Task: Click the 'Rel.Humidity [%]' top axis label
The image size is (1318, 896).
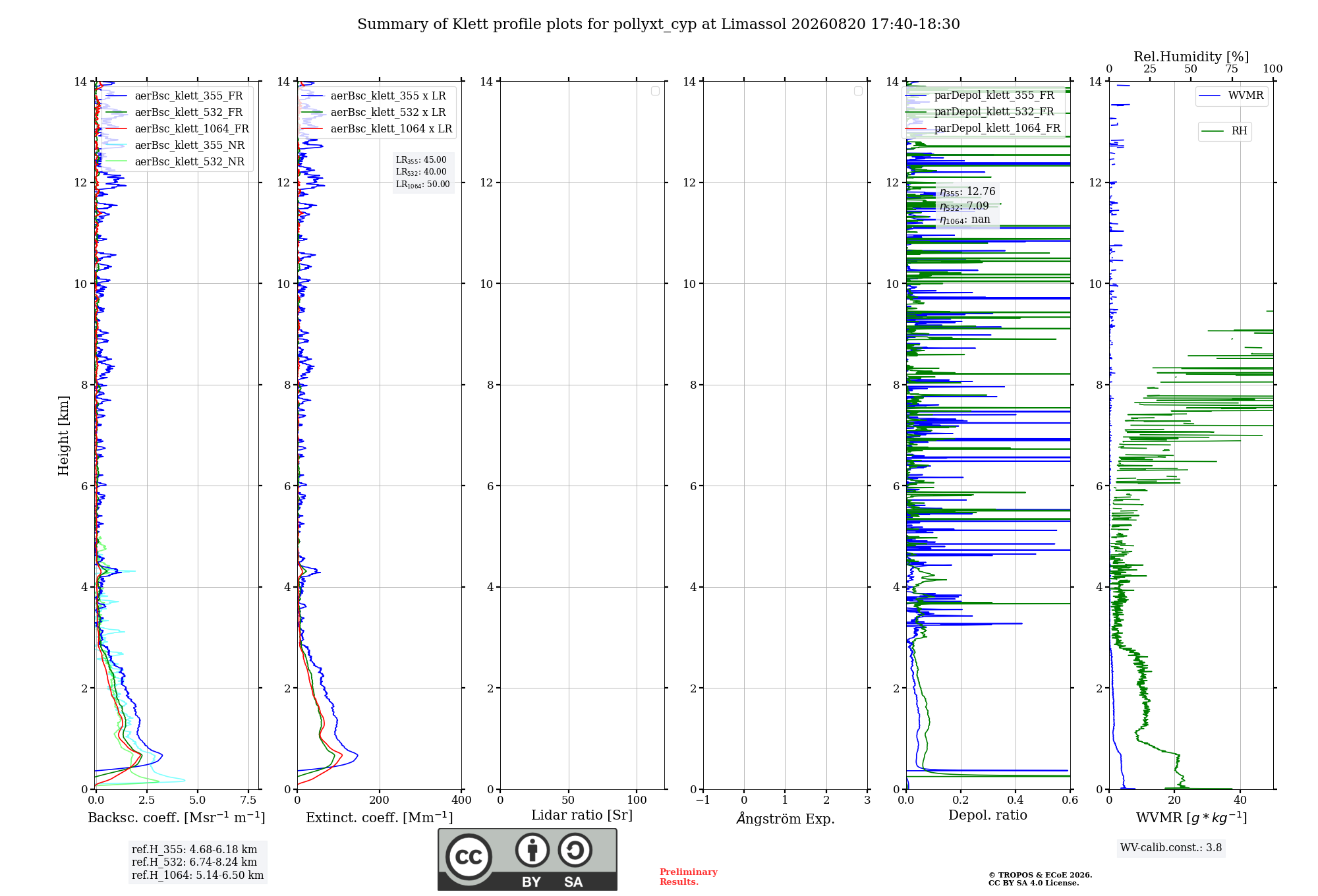Action: (x=1191, y=57)
